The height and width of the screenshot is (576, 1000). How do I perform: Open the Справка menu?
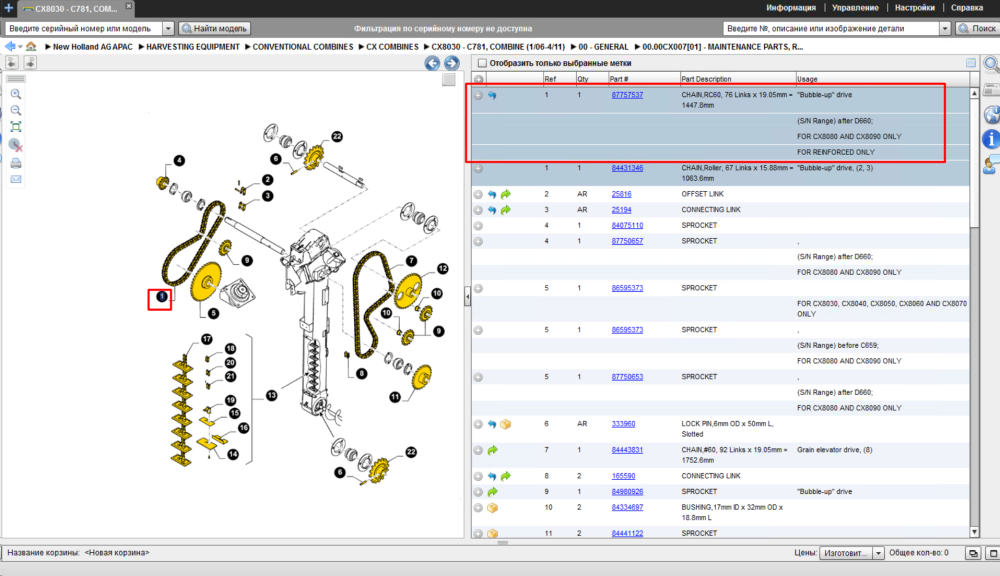pos(967,8)
